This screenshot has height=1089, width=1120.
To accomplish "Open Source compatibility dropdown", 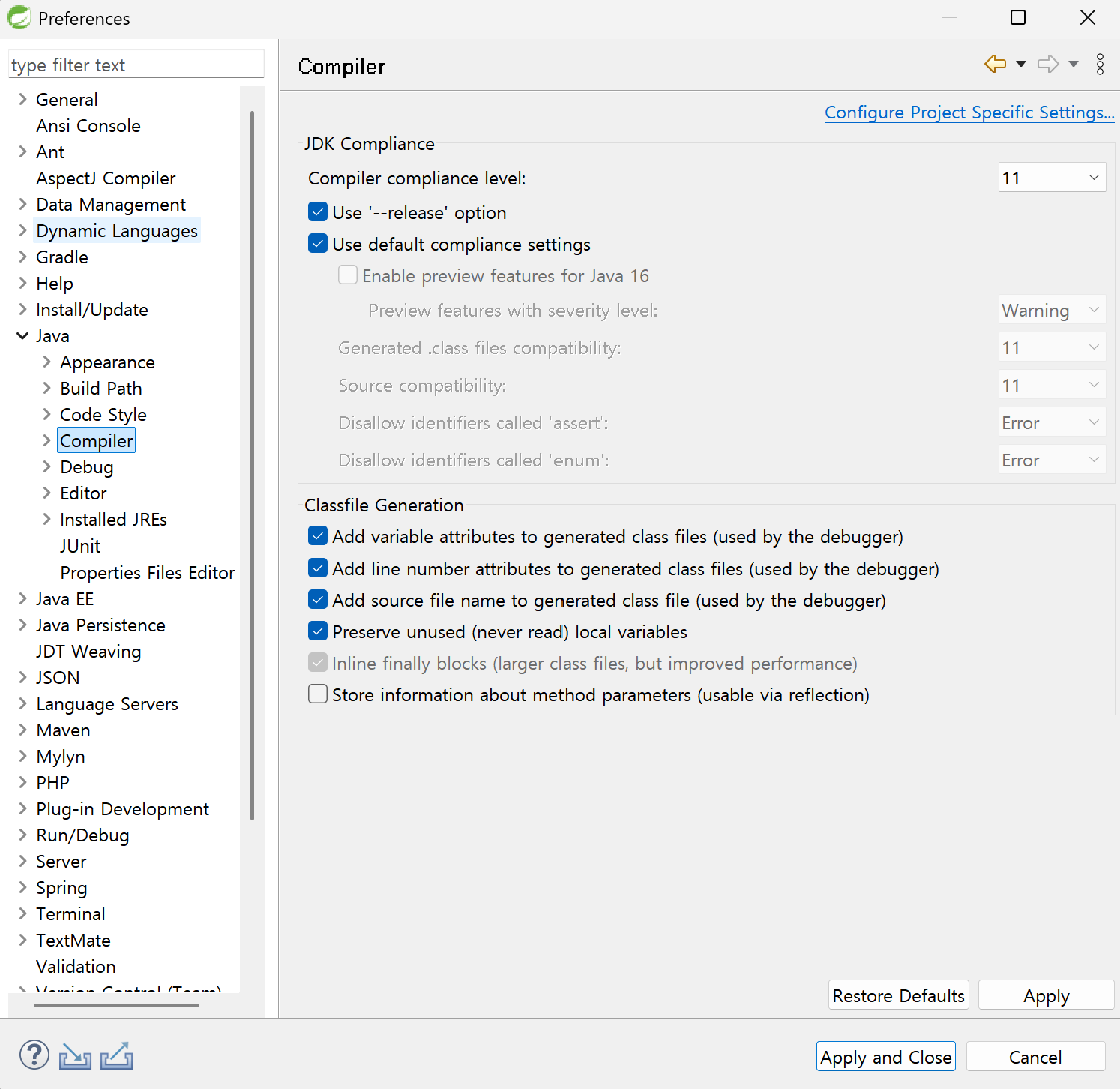I will (x=1052, y=385).
